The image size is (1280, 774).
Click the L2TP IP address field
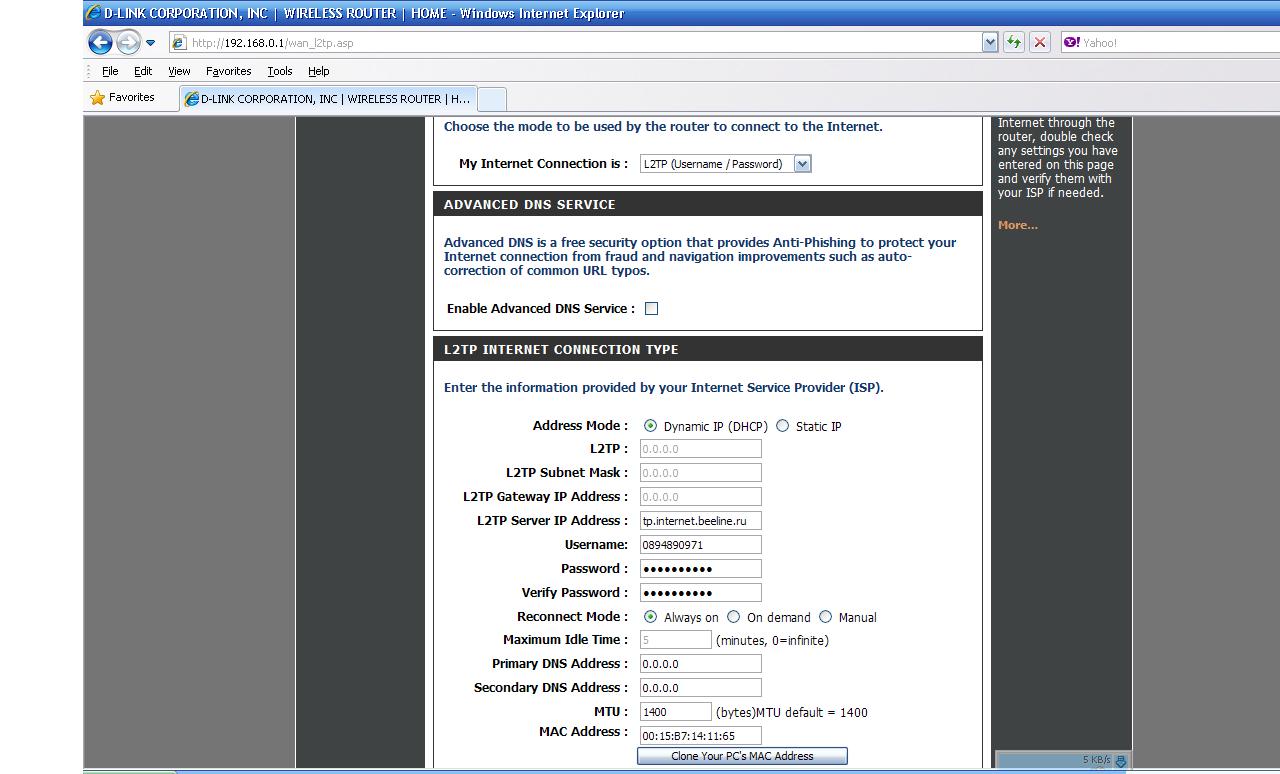point(700,449)
